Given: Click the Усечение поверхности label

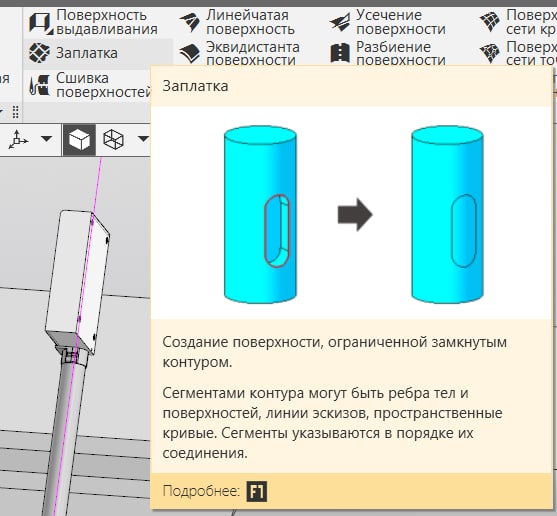Looking at the screenshot, I should (401, 22).
